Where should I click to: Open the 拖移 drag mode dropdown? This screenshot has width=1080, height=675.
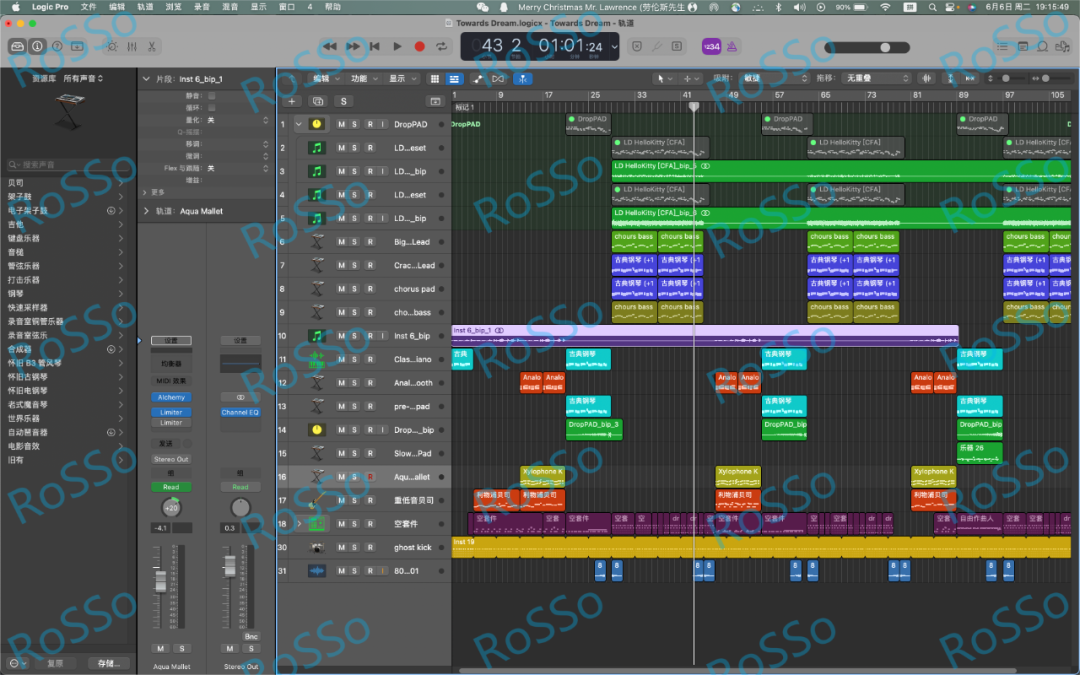pyautogui.click(x=876, y=79)
